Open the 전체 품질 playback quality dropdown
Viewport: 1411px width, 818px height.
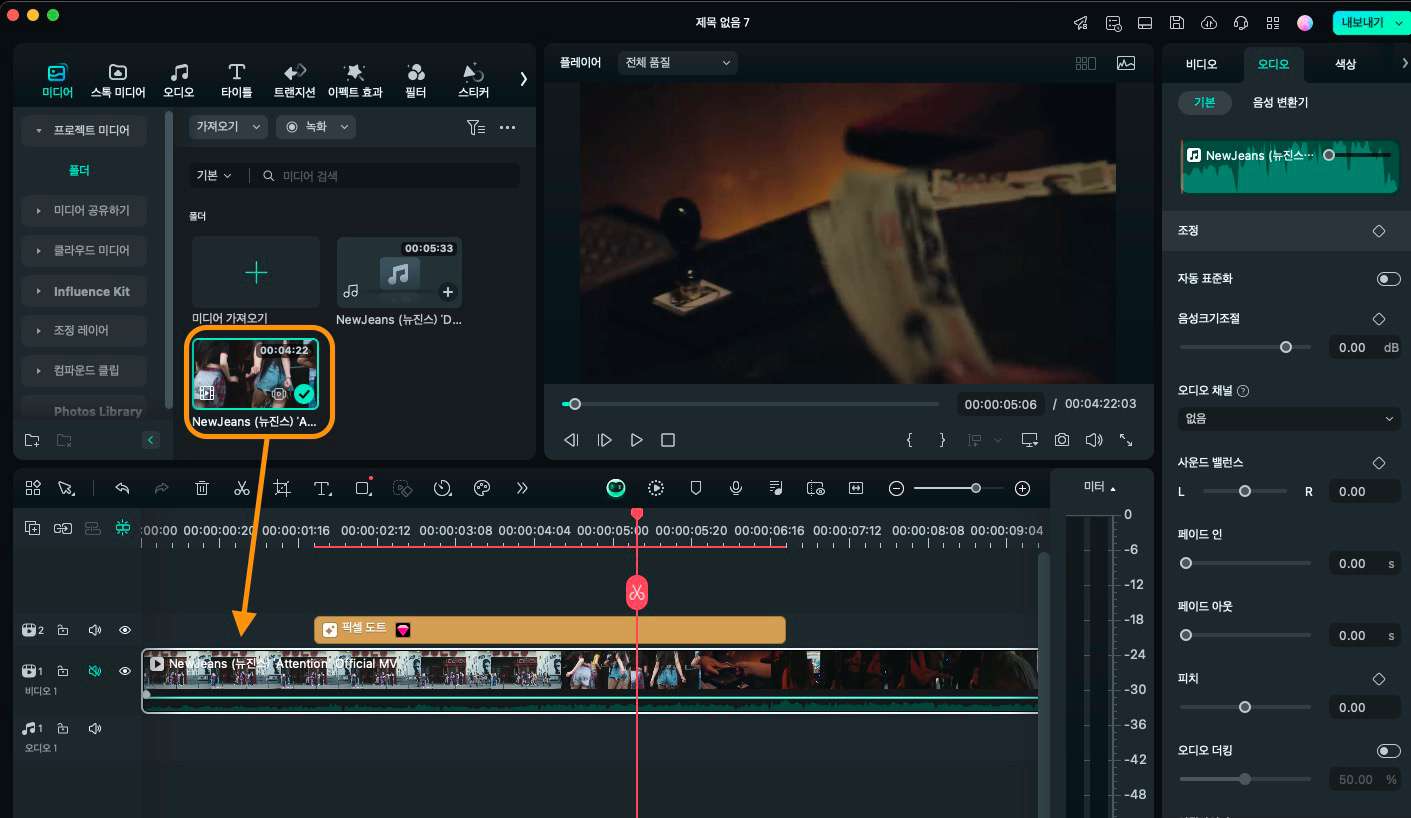677,62
